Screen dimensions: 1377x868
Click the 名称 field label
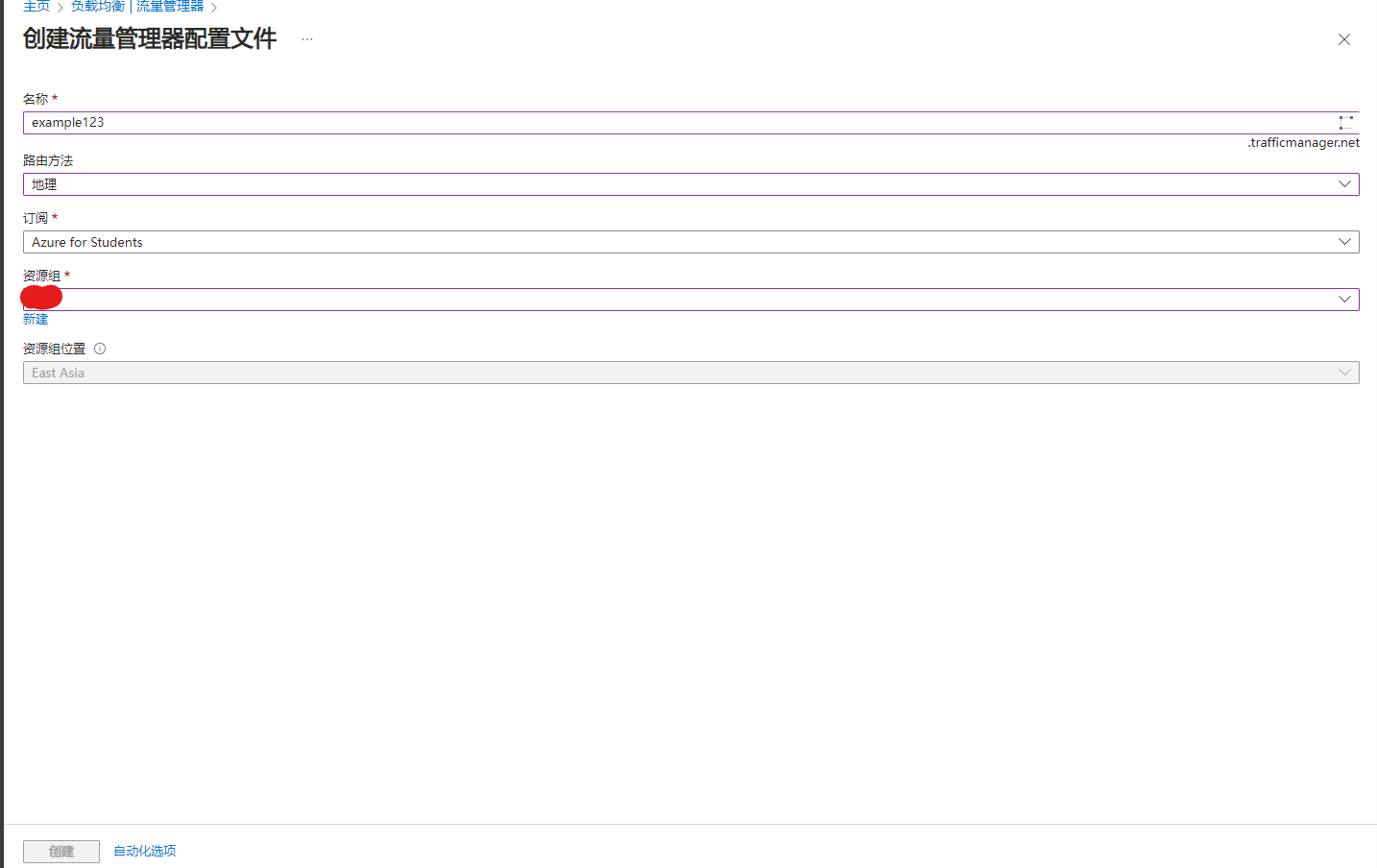[36, 99]
